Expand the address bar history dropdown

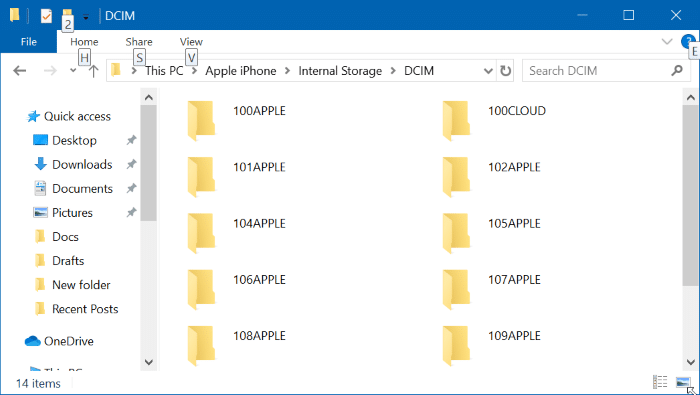[x=488, y=71]
